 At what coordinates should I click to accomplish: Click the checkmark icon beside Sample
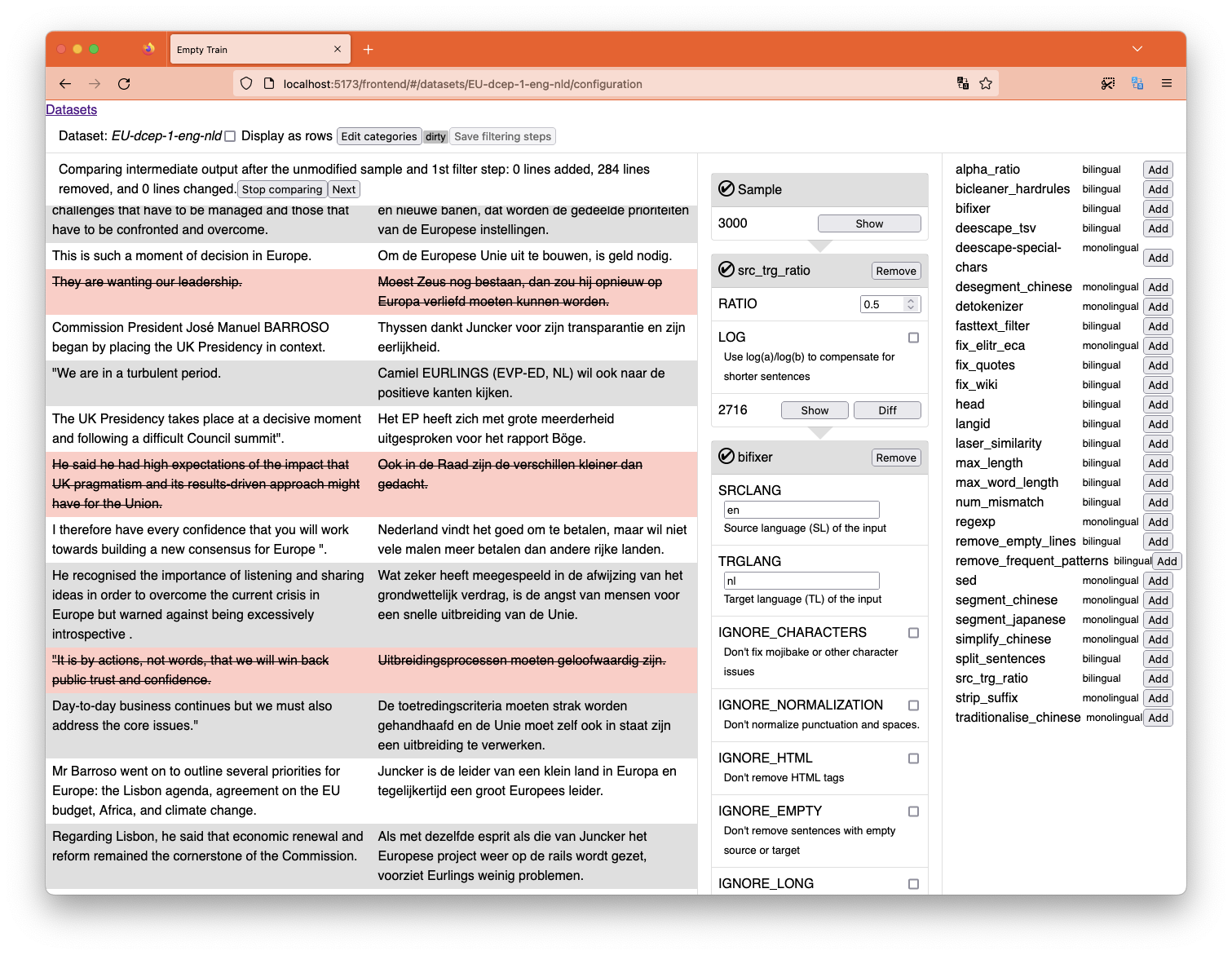pos(726,189)
